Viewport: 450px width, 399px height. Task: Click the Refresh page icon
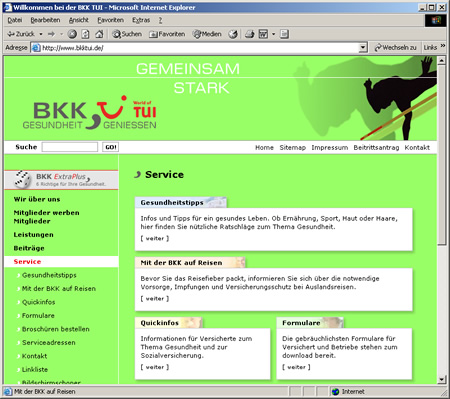click(x=86, y=34)
